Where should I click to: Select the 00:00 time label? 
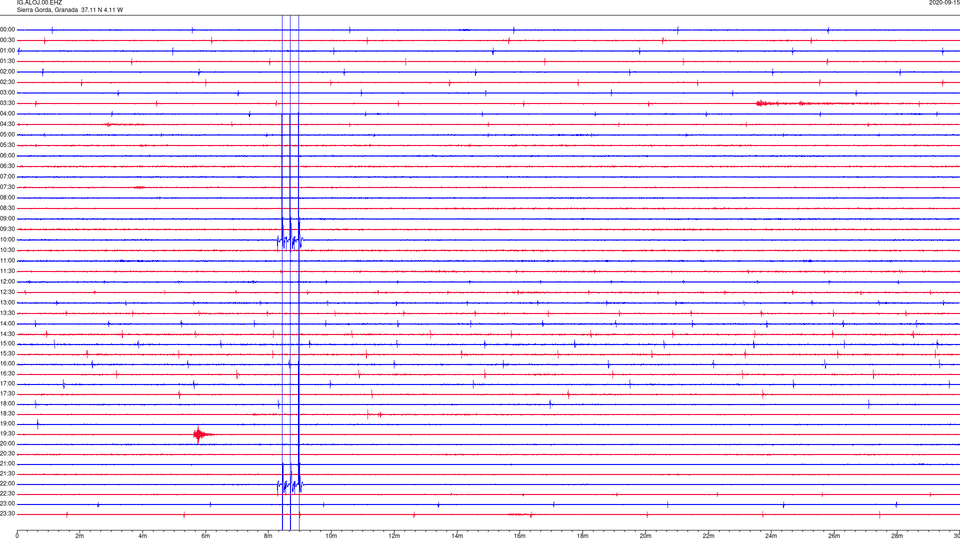8,29
